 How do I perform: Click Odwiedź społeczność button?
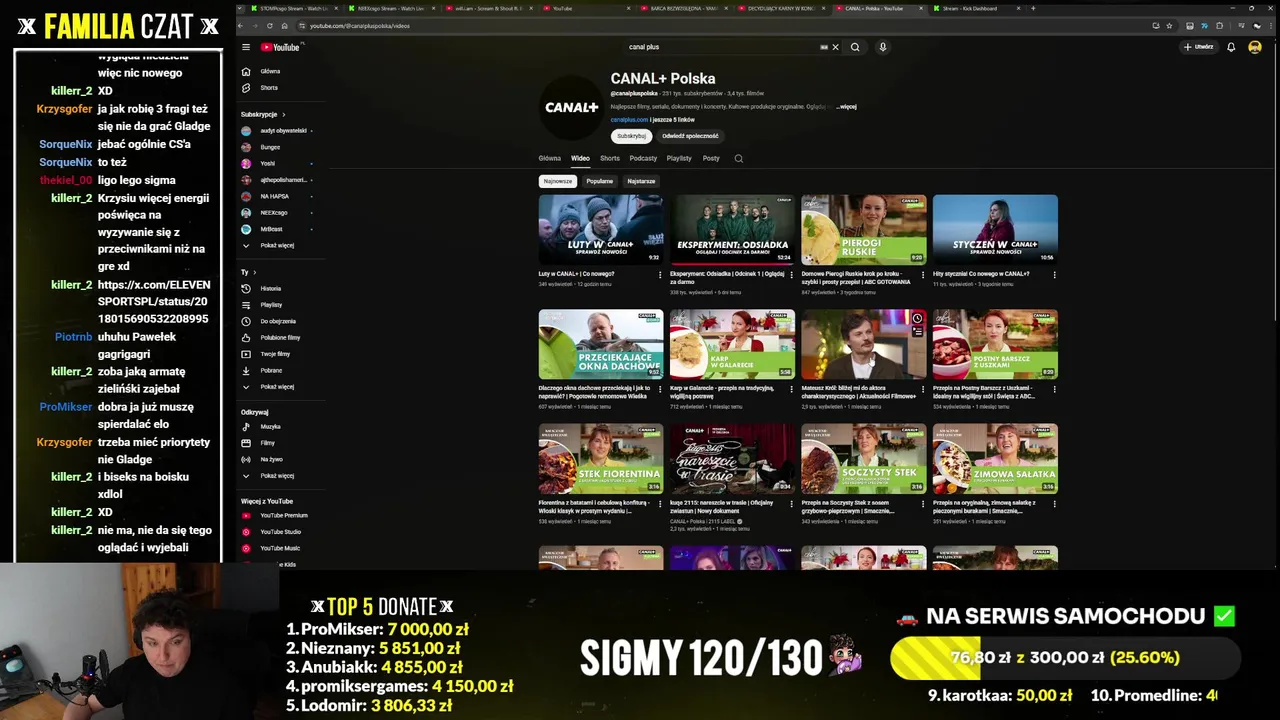point(690,136)
